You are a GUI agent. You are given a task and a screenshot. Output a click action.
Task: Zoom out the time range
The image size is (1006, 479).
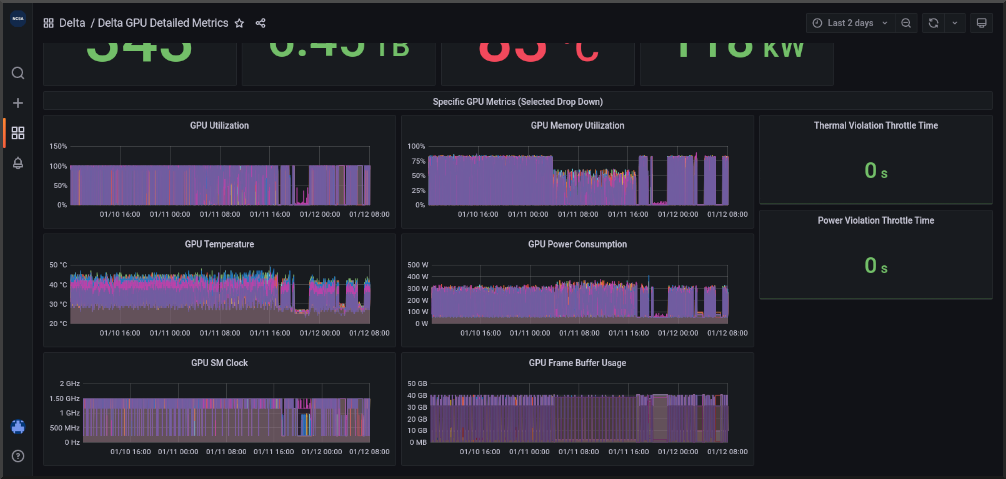(x=905, y=23)
